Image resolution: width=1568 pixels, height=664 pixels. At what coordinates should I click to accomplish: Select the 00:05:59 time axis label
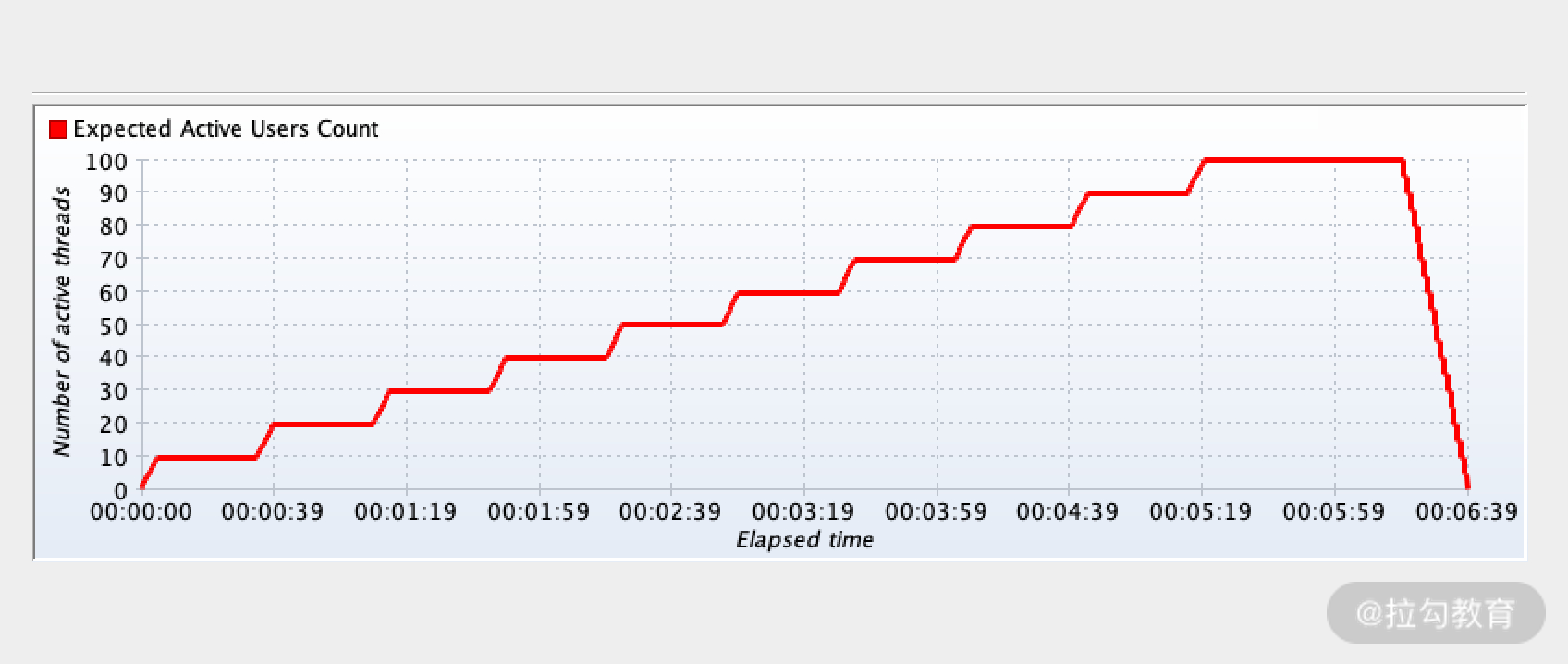click(1334, 512)
